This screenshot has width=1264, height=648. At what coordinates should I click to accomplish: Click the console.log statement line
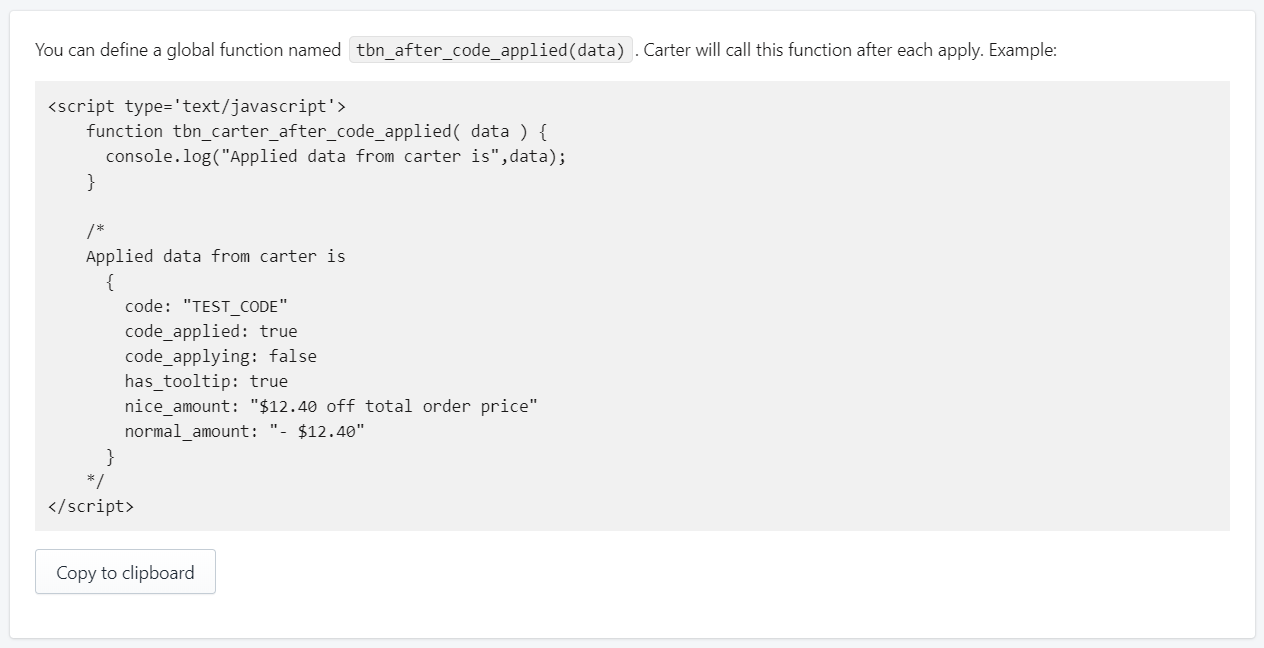click(335, 156)
